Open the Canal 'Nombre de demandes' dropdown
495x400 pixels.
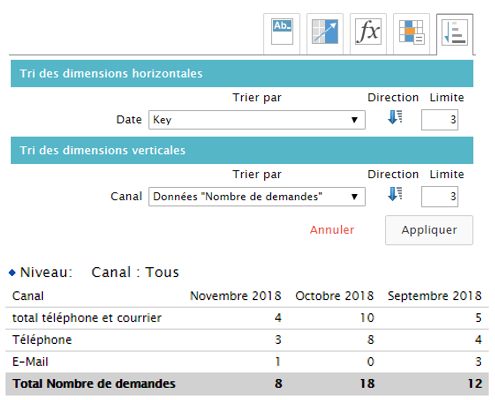click(x=257, y=197)
